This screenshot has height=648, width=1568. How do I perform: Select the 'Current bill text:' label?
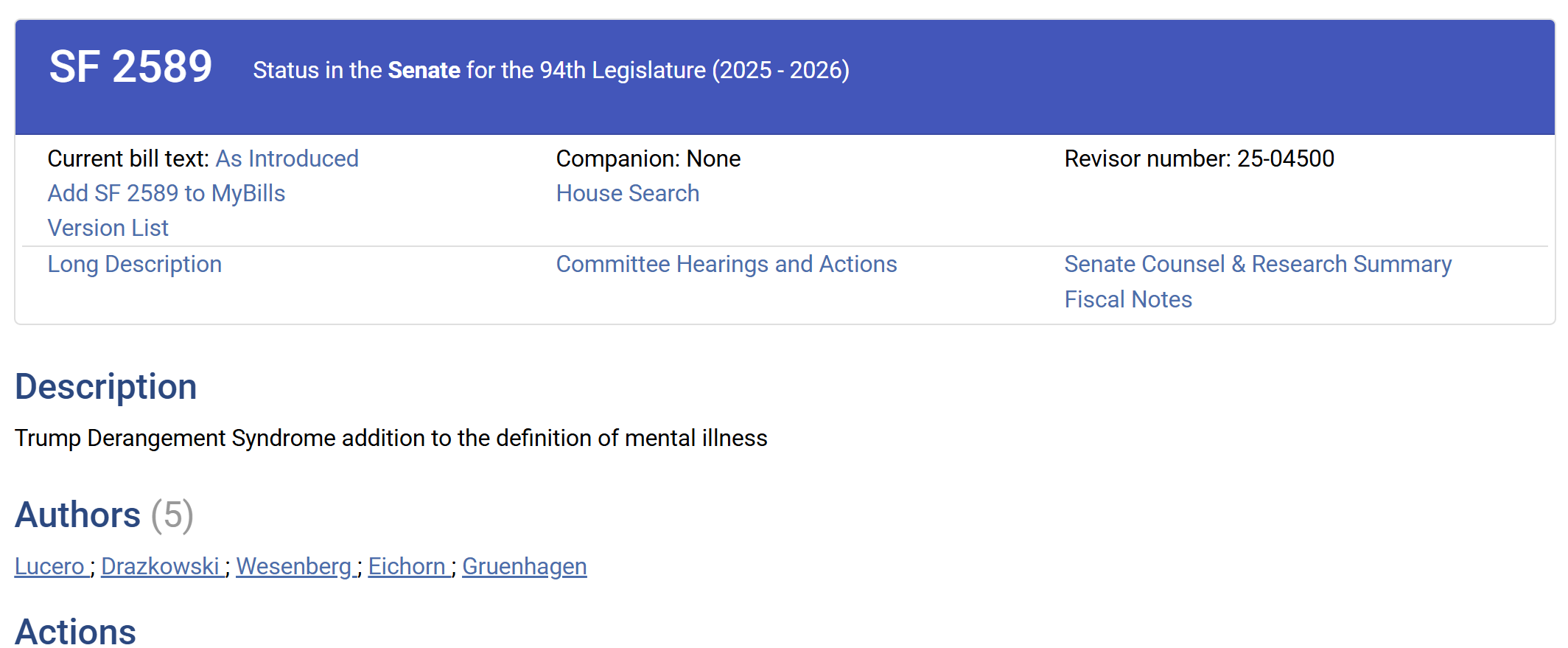pos(128,158)
